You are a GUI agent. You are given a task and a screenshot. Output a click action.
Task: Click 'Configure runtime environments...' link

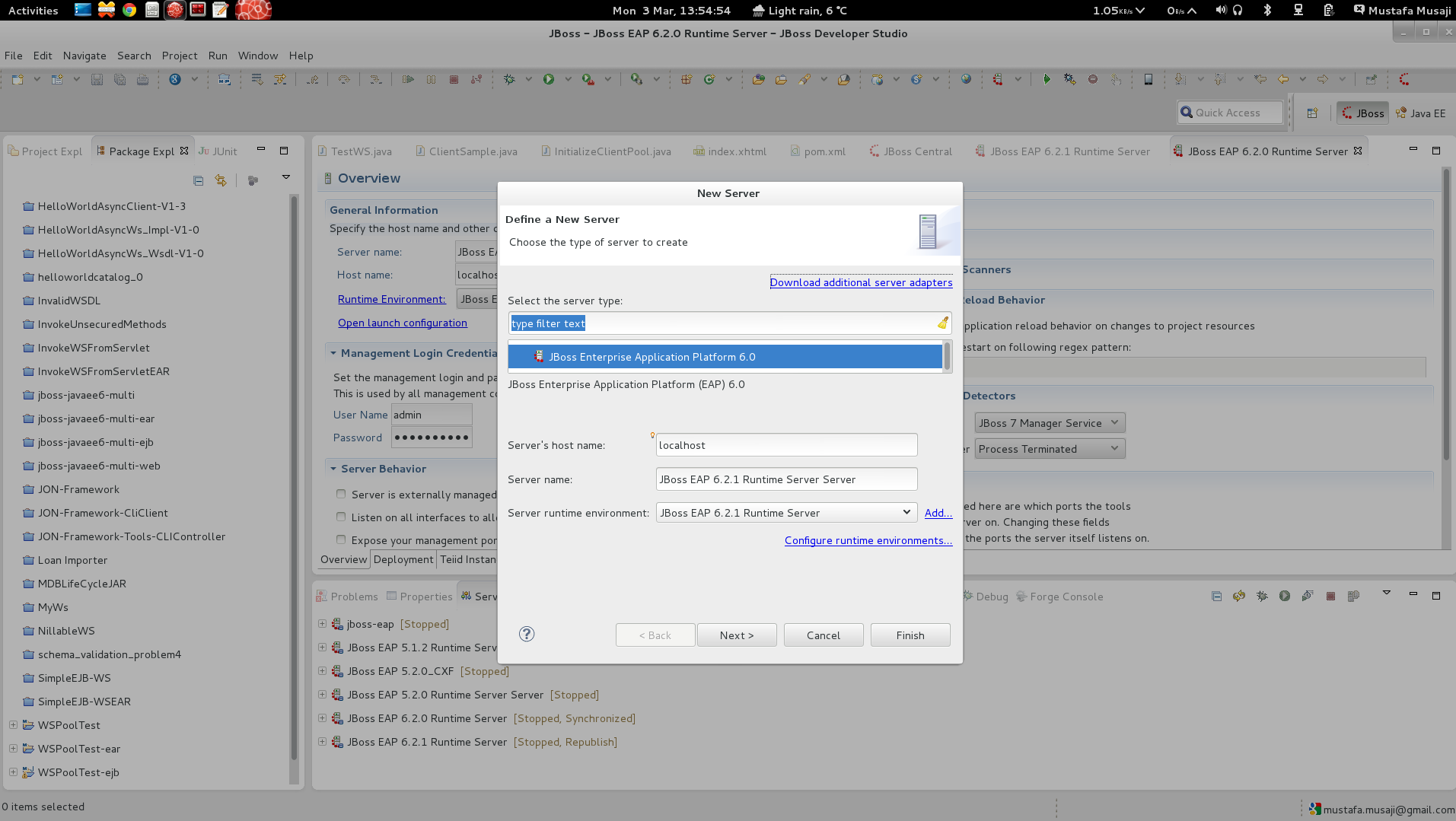click(868, 540)
